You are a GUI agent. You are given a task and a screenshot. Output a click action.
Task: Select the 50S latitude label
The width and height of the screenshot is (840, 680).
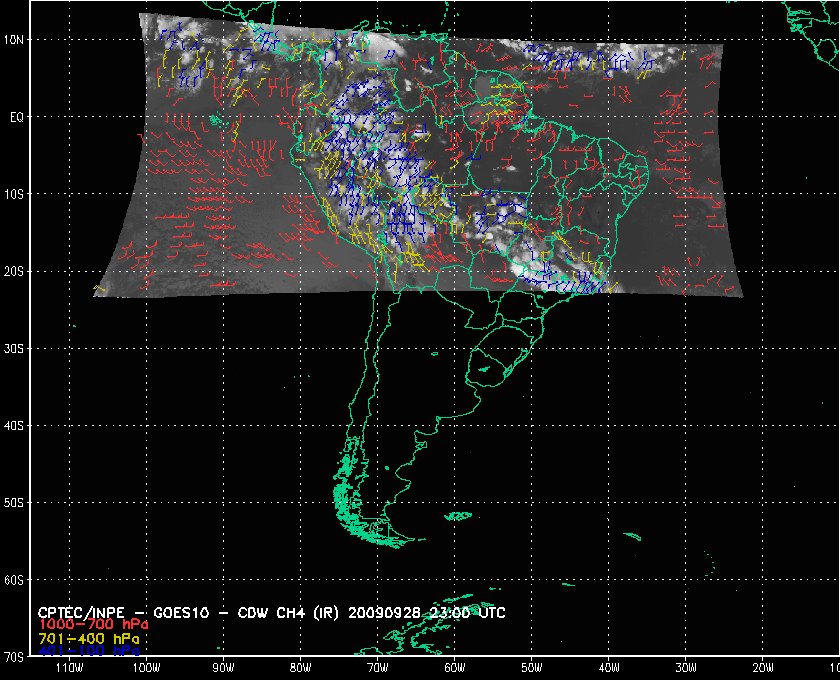click(x=13, y=503)
